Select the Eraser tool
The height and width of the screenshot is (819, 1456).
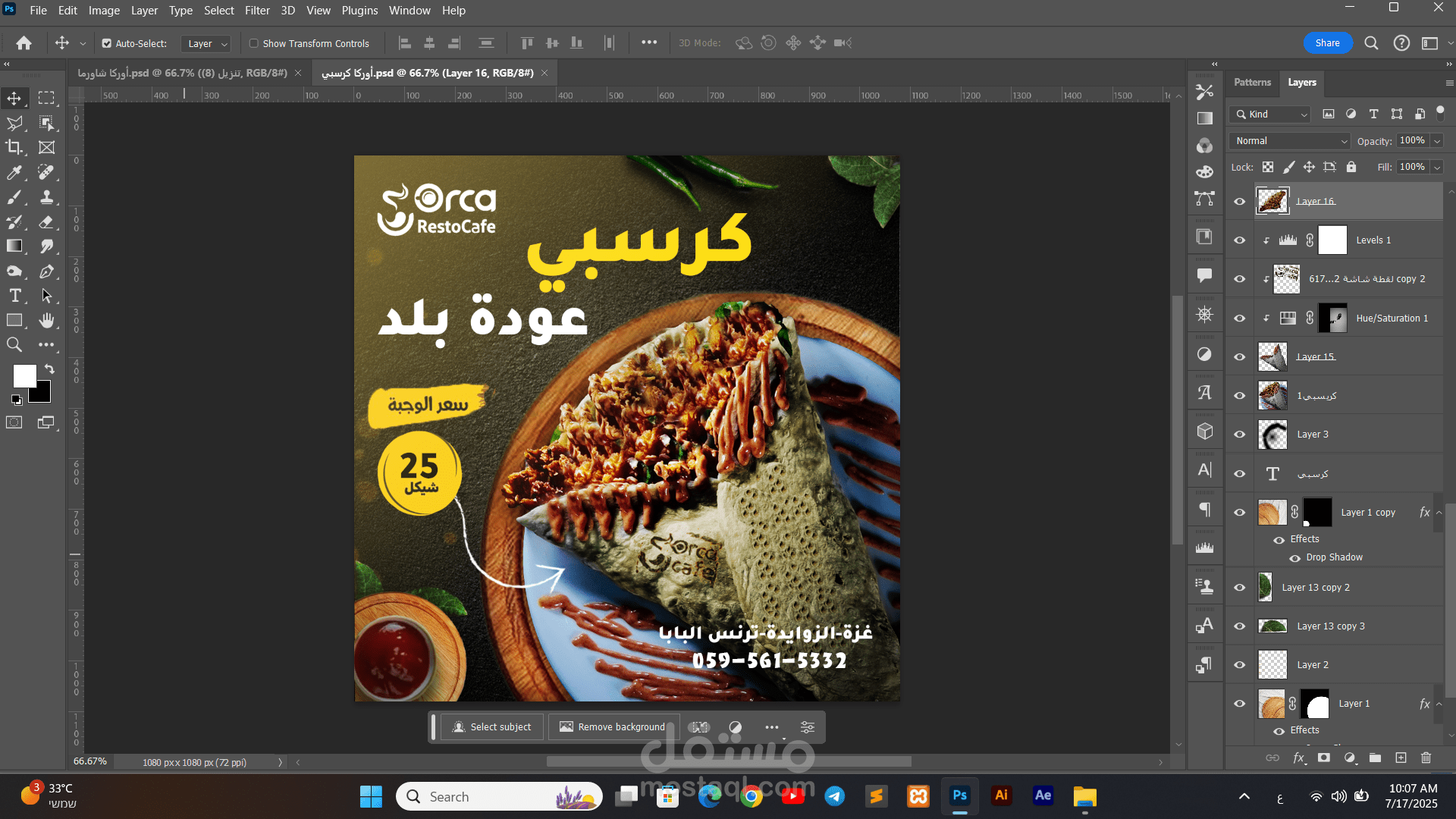point(47,222)
